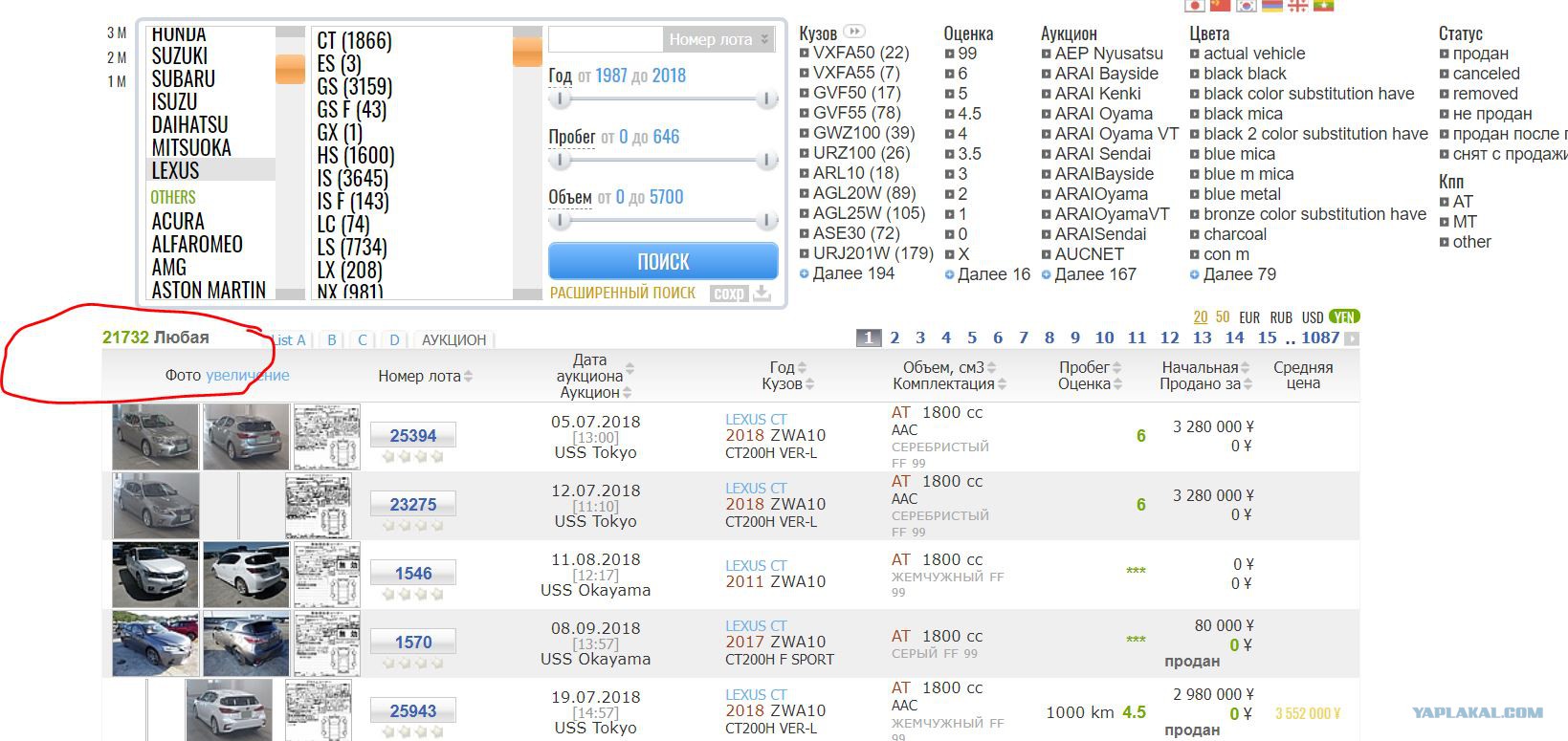Click star rating under lot 25394
Screen dimensions: 1568x741
click(413, 457)
